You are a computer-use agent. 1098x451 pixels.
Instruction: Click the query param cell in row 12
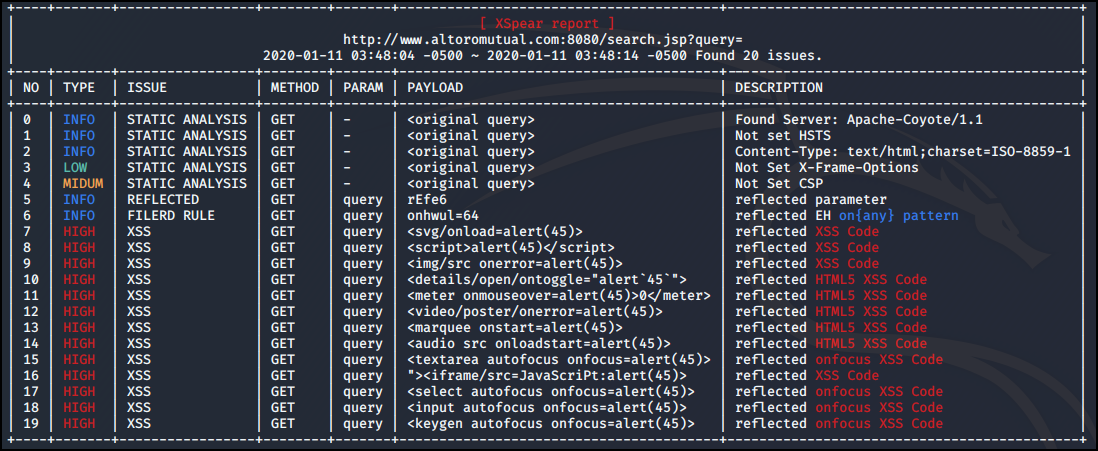[363, 312]
